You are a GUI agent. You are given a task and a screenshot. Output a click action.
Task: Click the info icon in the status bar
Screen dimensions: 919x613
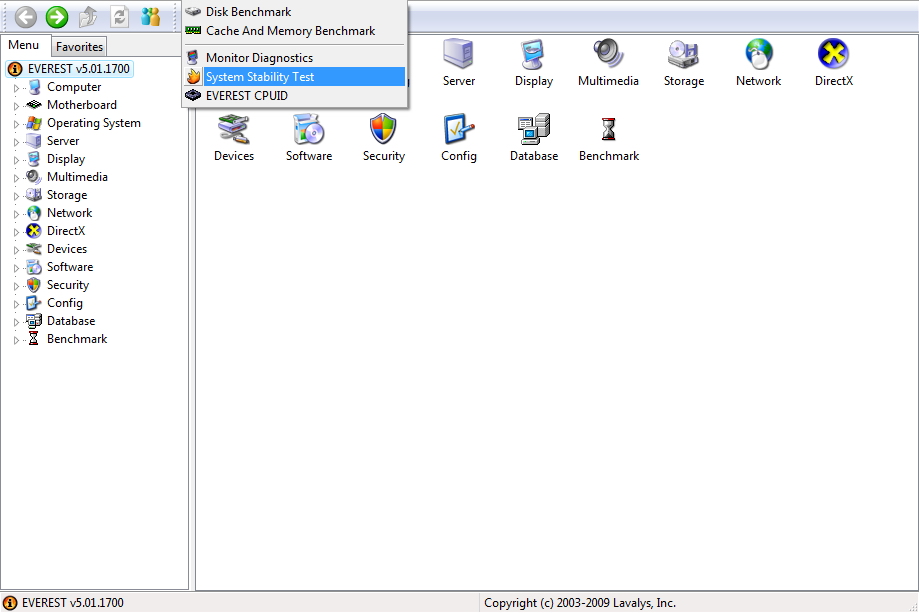tap(10, 602)
